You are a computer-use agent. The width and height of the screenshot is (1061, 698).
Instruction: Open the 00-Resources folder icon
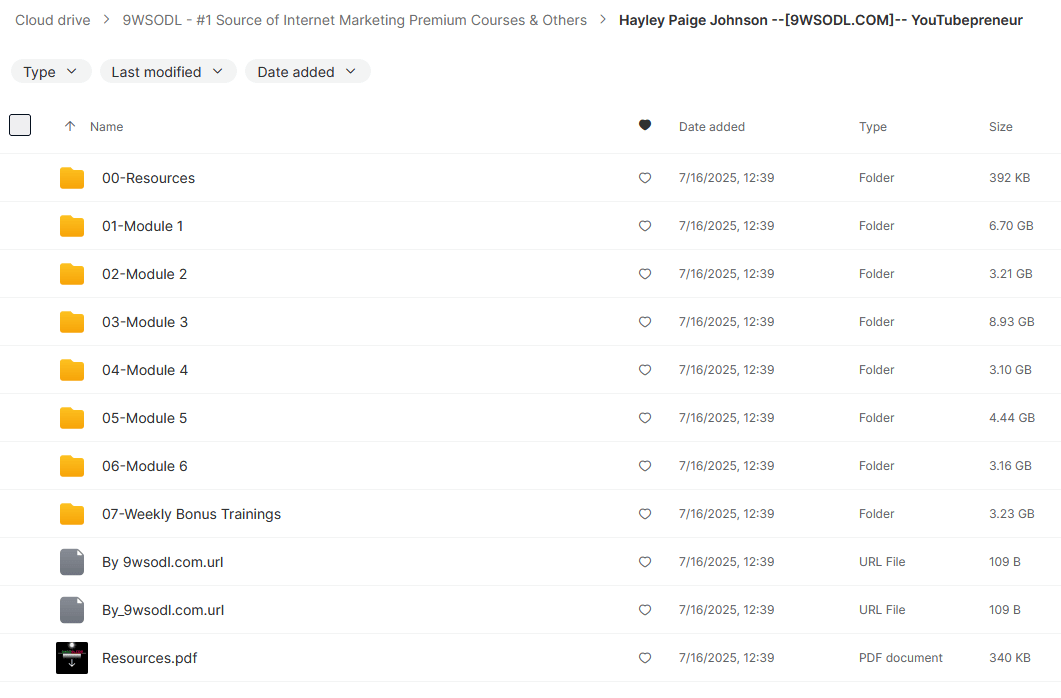[72, 178]
